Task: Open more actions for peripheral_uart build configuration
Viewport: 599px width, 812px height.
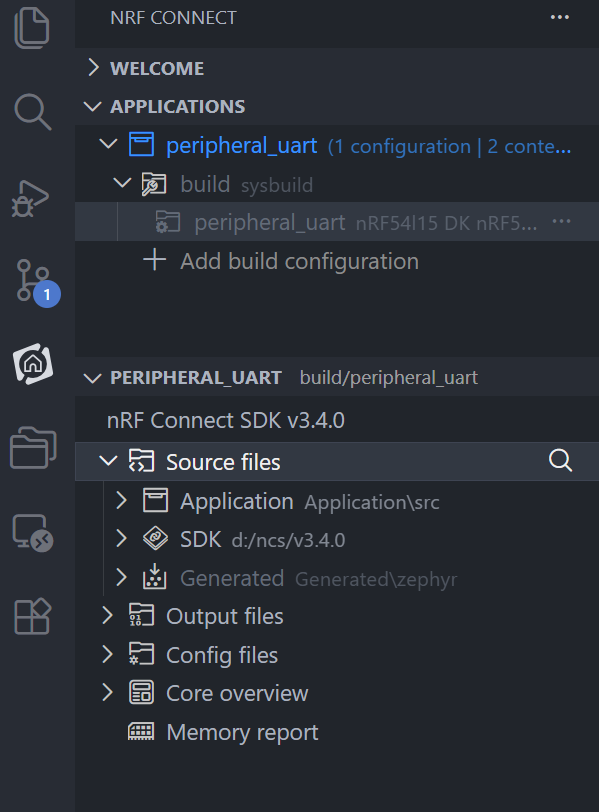Action: tap(562, 222)
